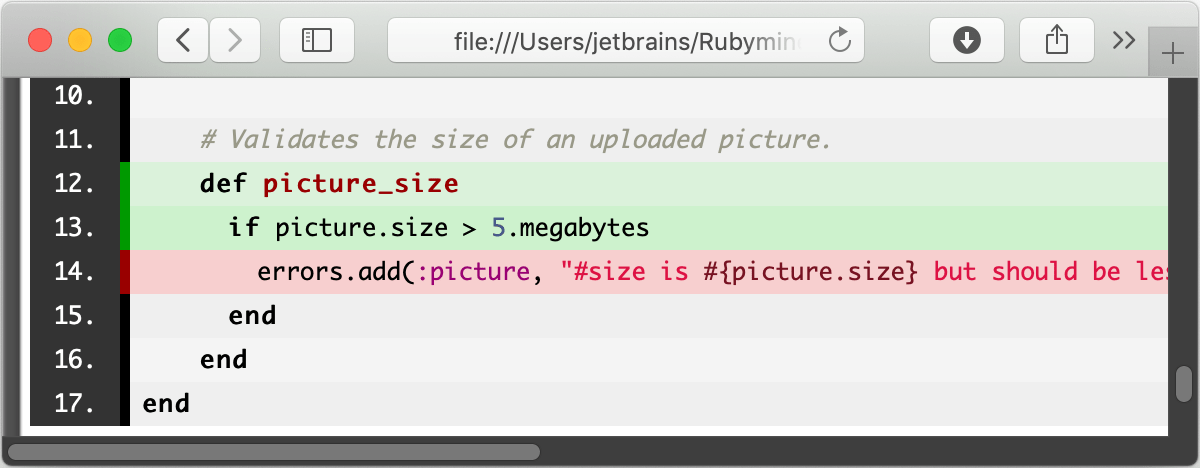The height and width of the screenshot is (468, 1200).
Task: Click the picture_size method name
Action: pos(360,184)
